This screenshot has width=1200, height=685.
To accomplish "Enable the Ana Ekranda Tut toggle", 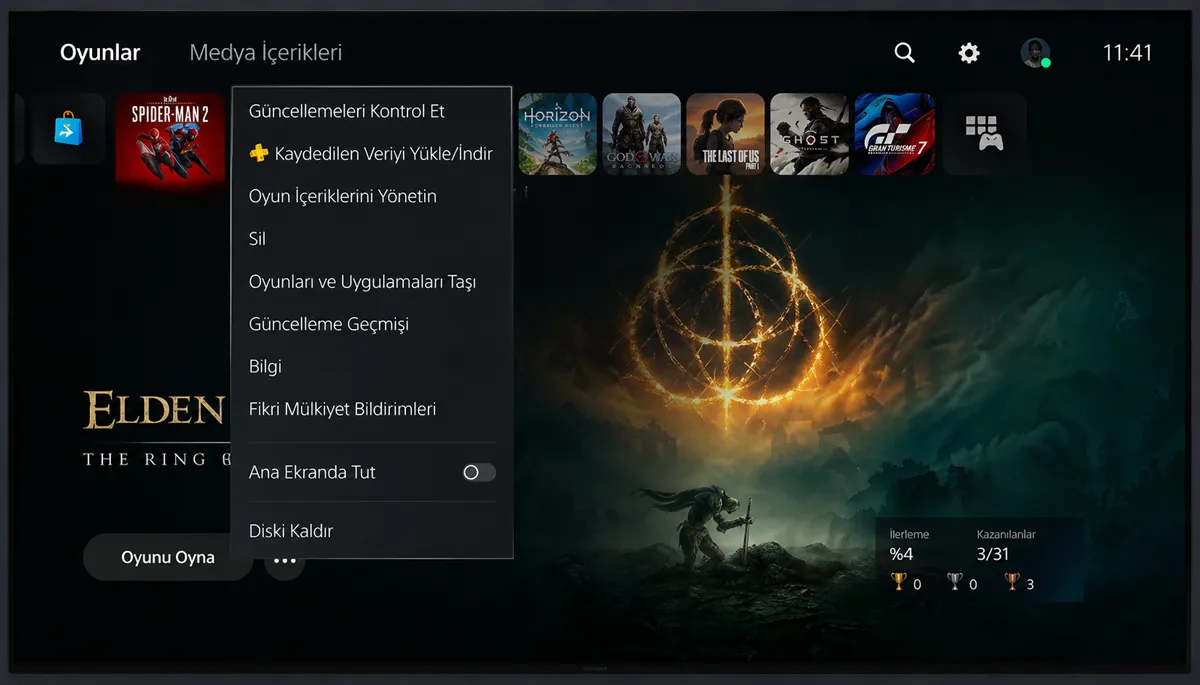I will tap(478, 472).
